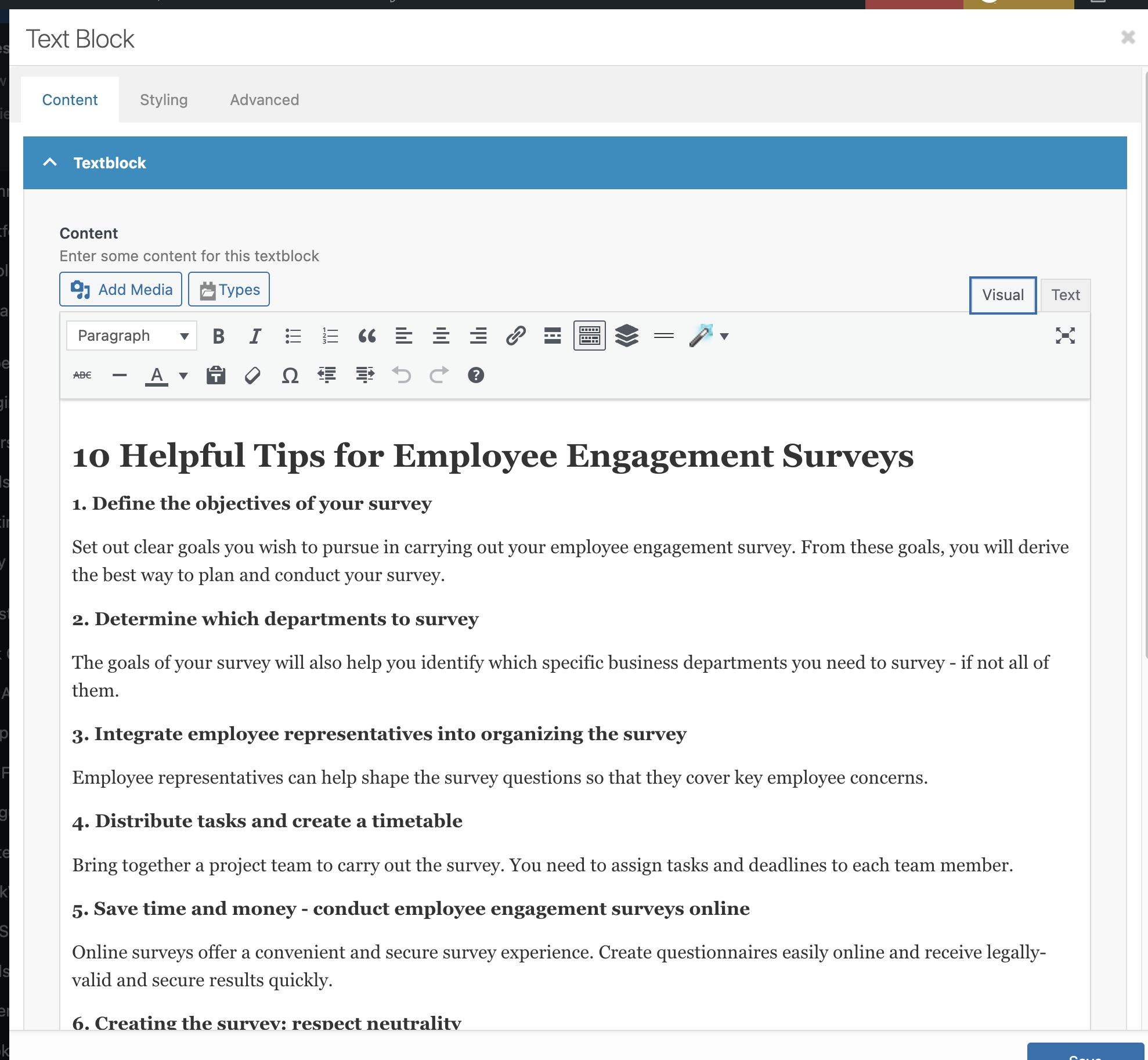
Task: Align text right
Action: [478, 336]
